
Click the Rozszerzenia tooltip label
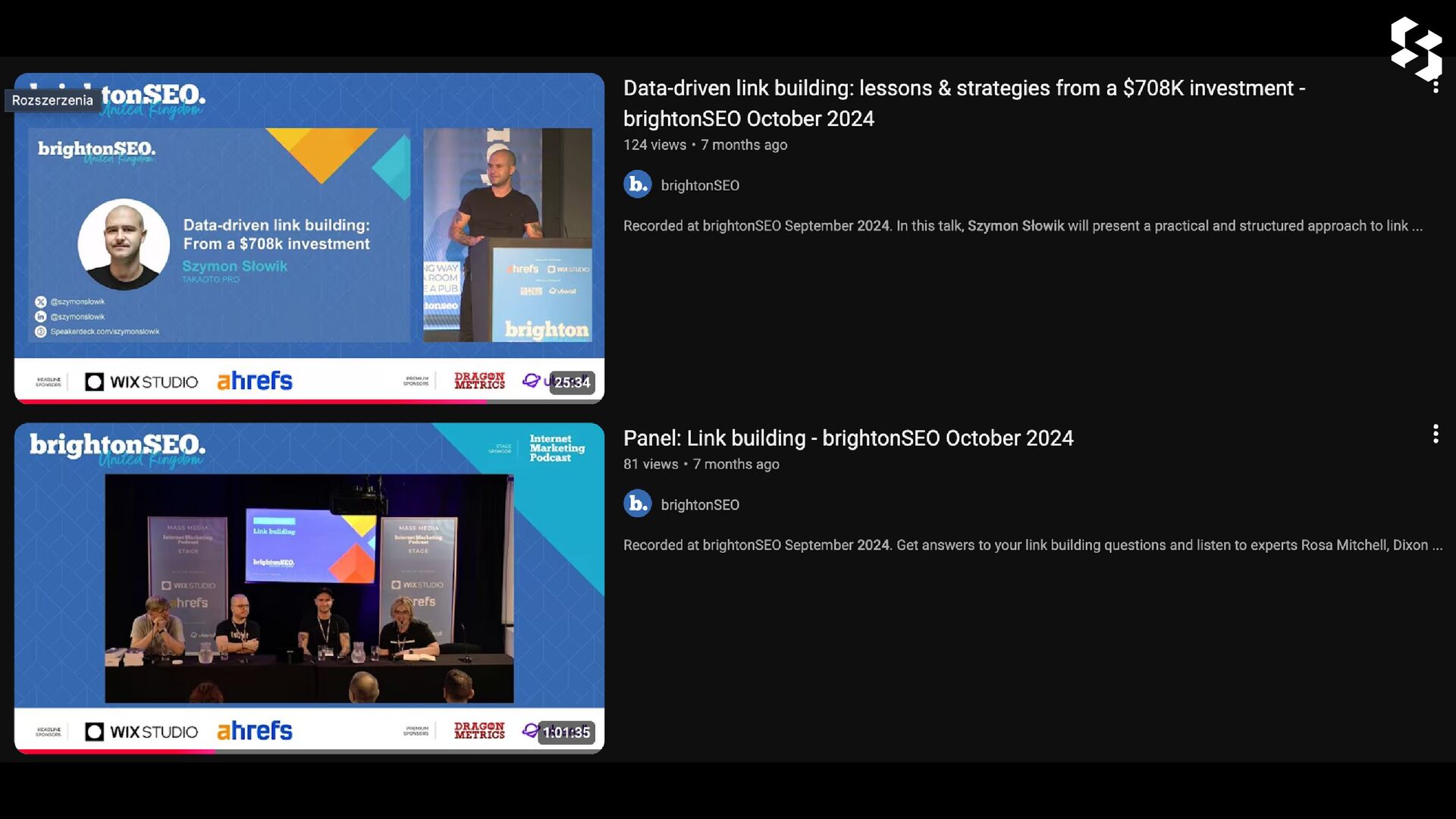52,100
